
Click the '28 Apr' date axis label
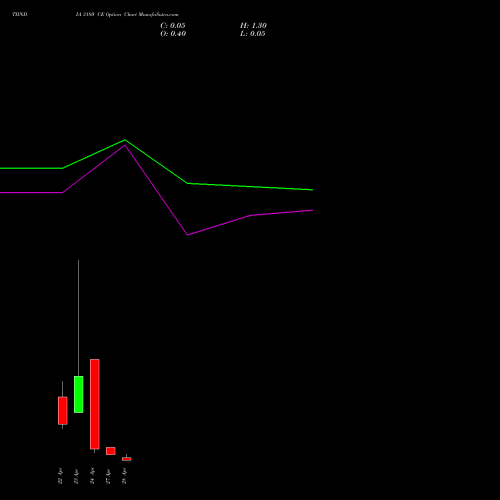coord(124,476)
